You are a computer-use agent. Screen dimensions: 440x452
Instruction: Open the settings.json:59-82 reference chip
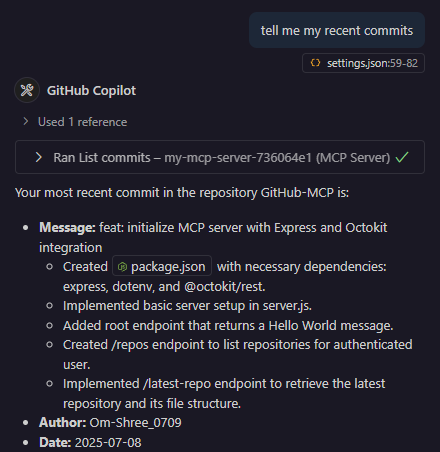click(x=363, y=63)
